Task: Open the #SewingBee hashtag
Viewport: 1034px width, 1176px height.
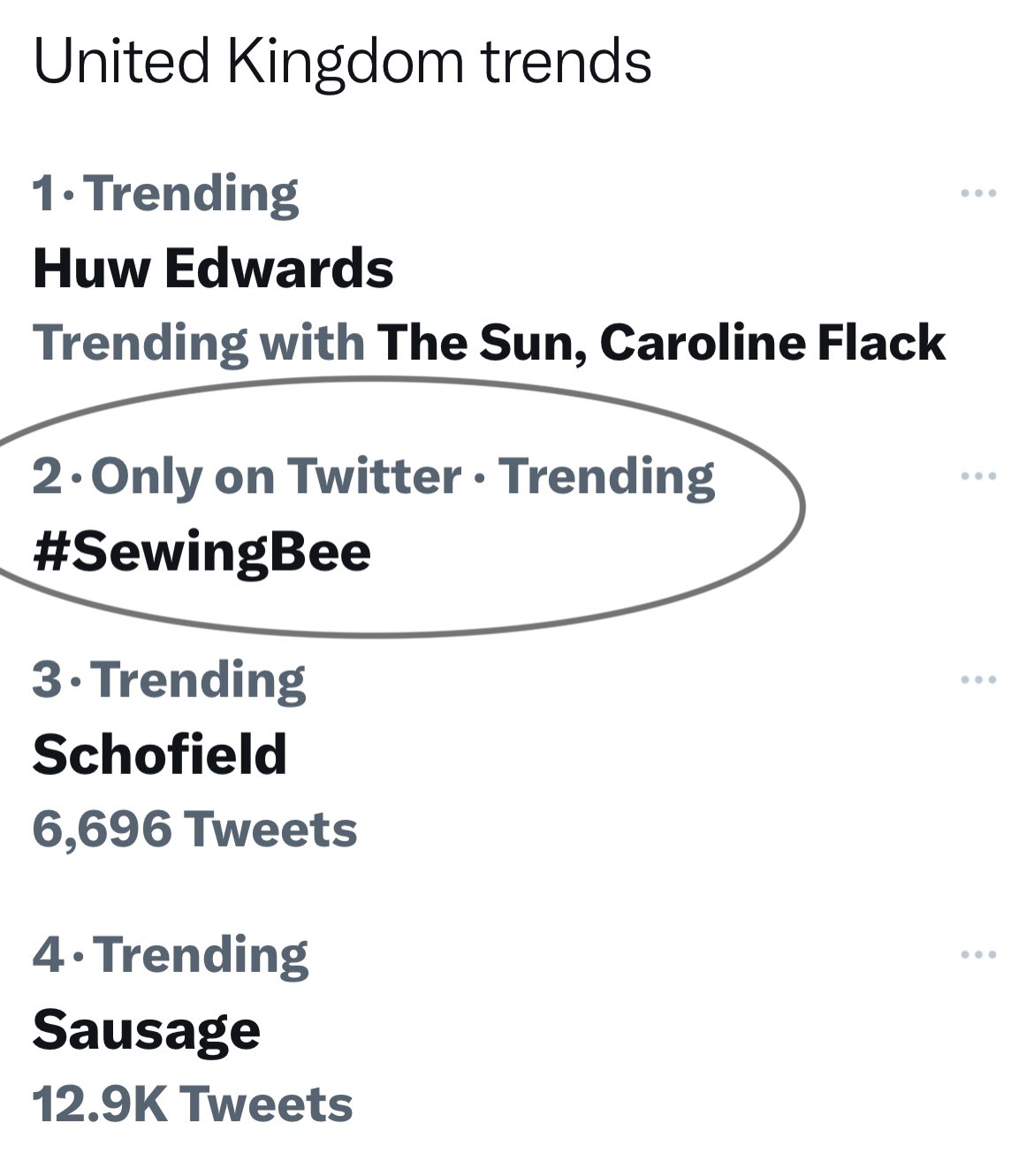Action: [x=201, y=552]
